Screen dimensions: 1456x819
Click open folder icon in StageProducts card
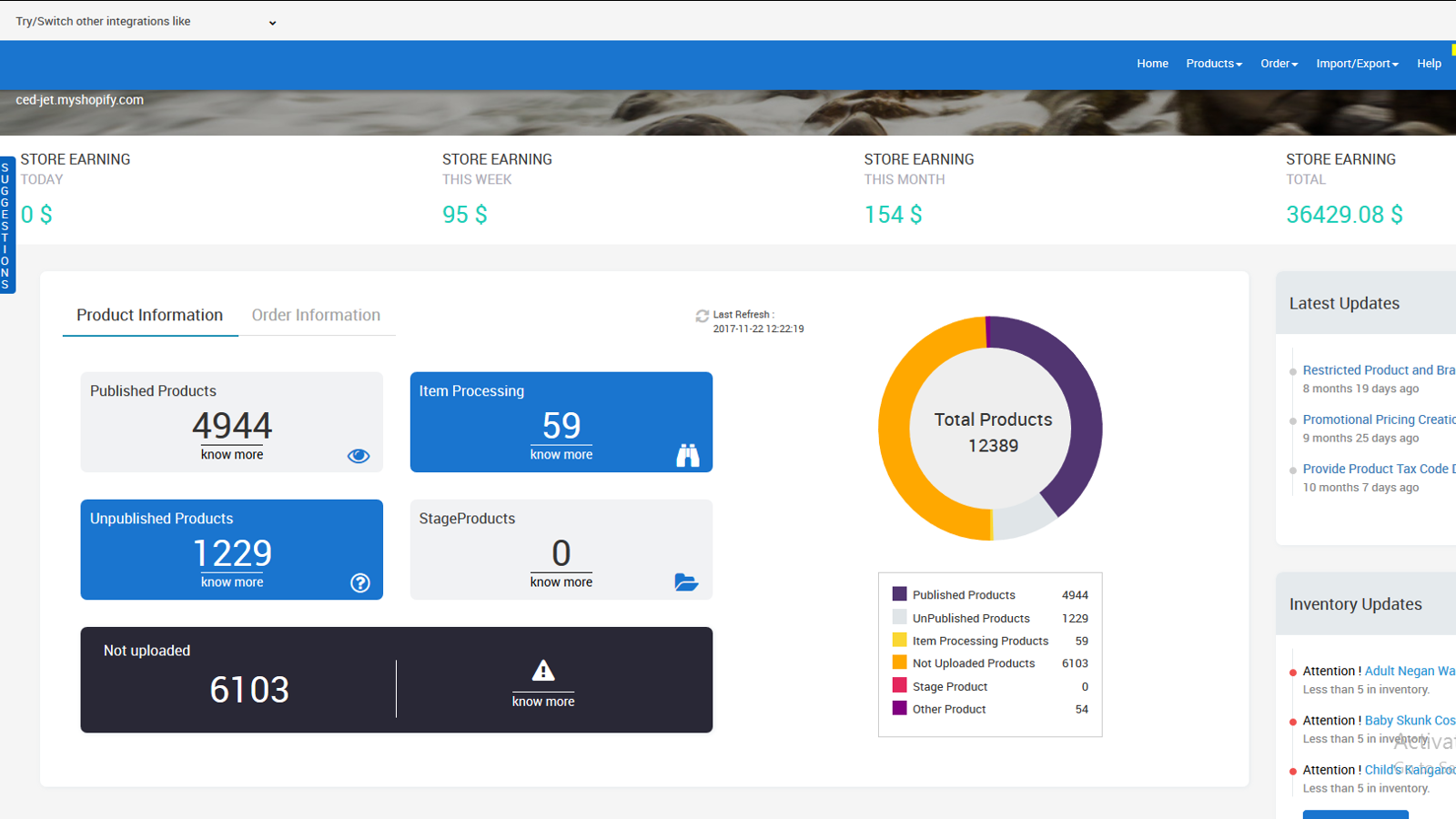tap(686, 582)
